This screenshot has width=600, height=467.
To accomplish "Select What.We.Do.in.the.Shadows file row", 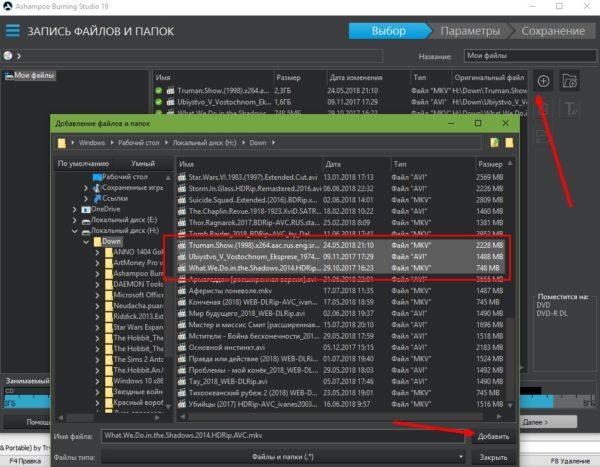I will 342,268.
